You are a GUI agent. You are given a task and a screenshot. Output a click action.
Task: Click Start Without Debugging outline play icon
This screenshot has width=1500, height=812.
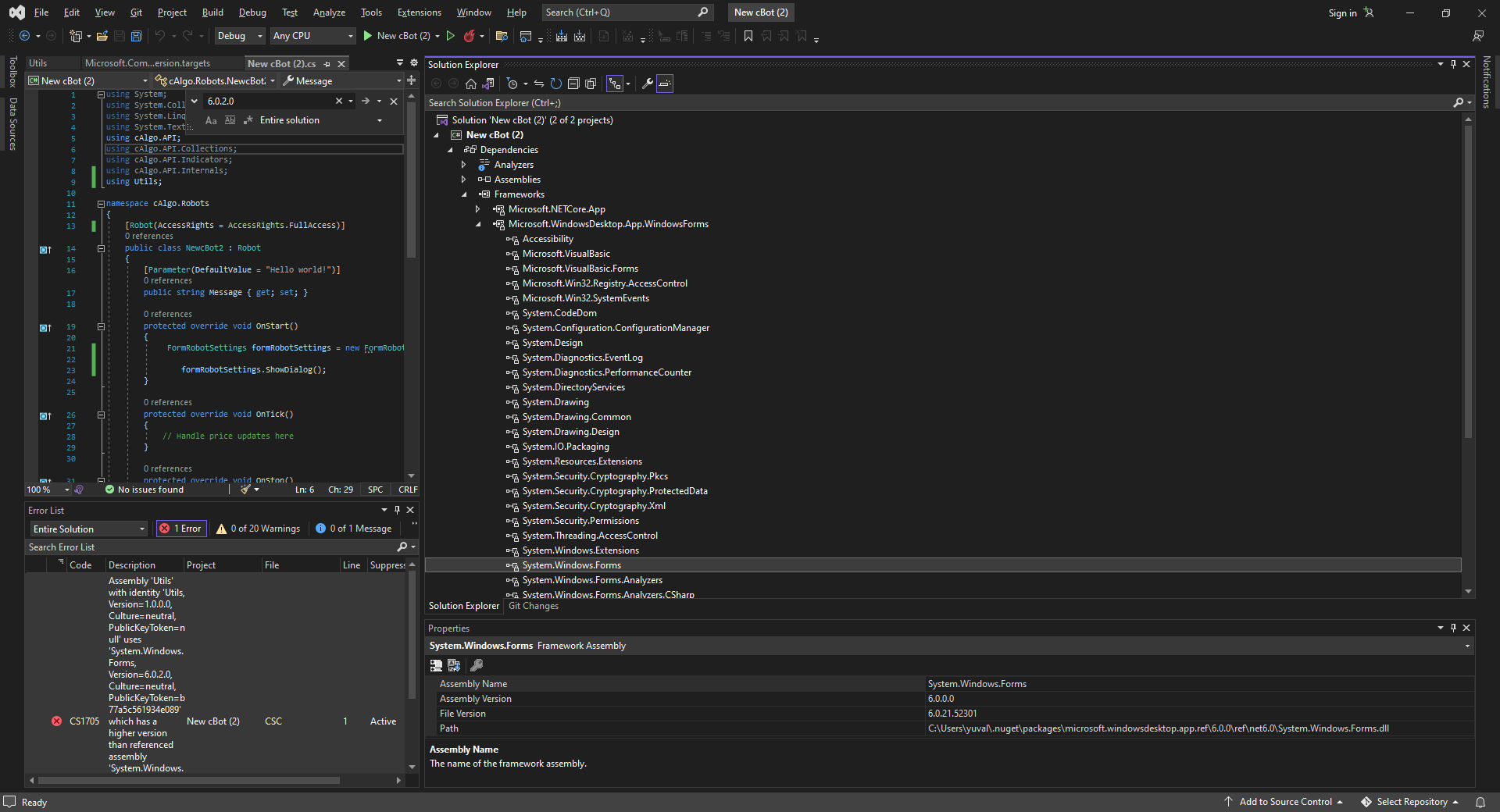coord(450,36)
